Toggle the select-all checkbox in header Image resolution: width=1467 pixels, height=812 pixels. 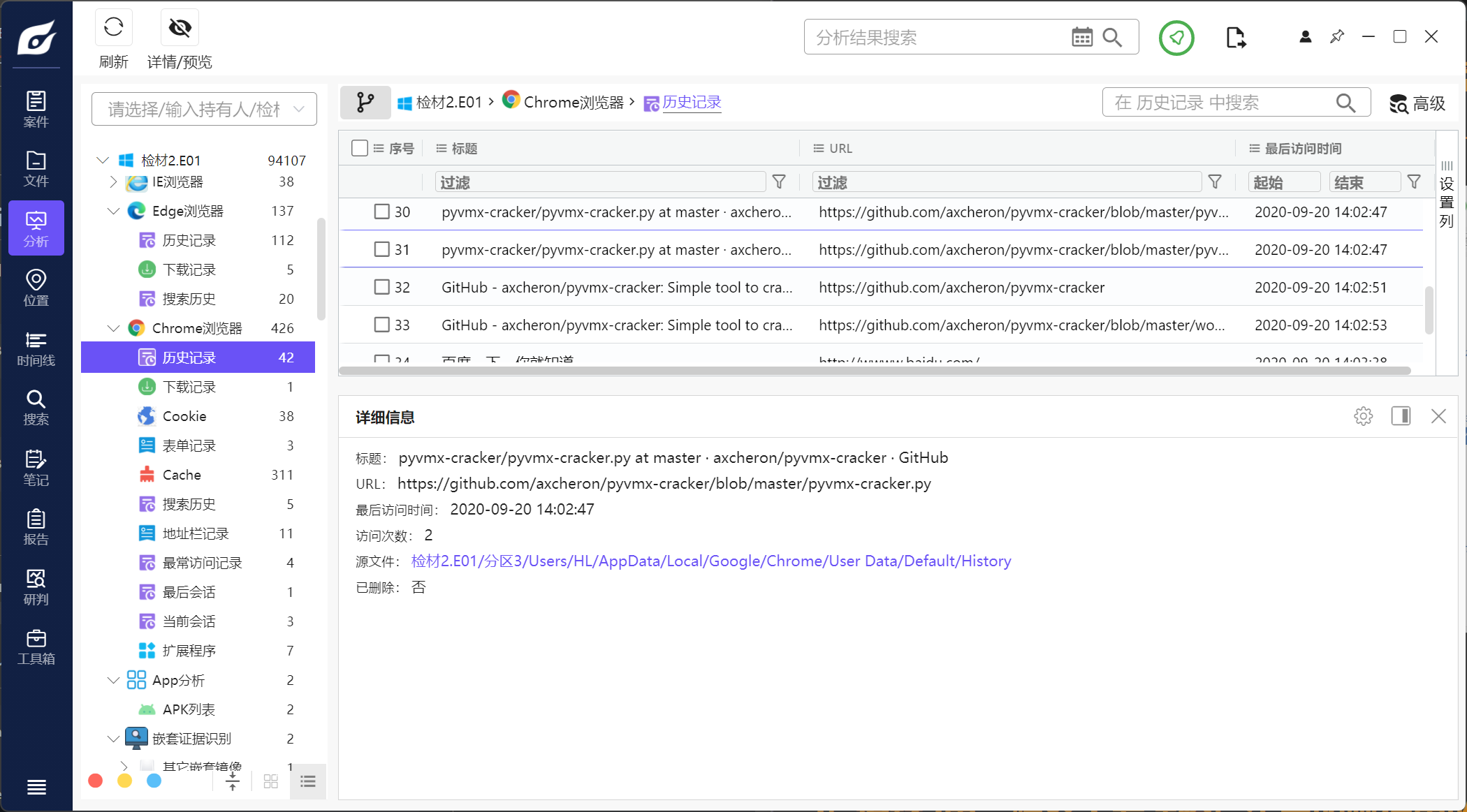[x=360, y=148]
